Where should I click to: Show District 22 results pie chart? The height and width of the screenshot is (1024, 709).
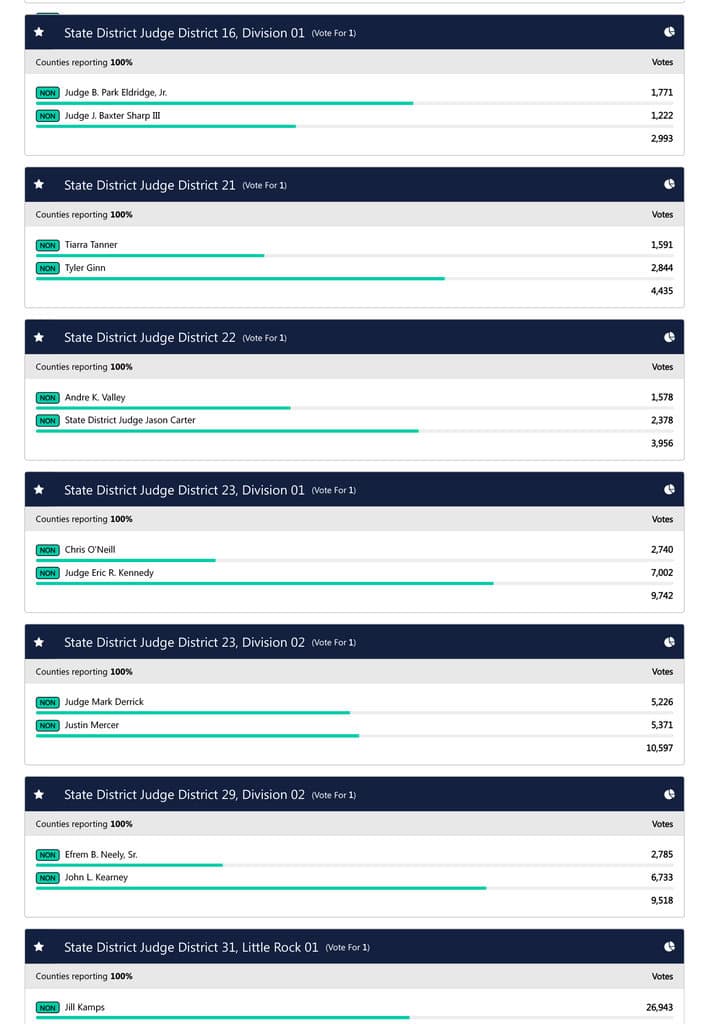[x=669, y=337]
